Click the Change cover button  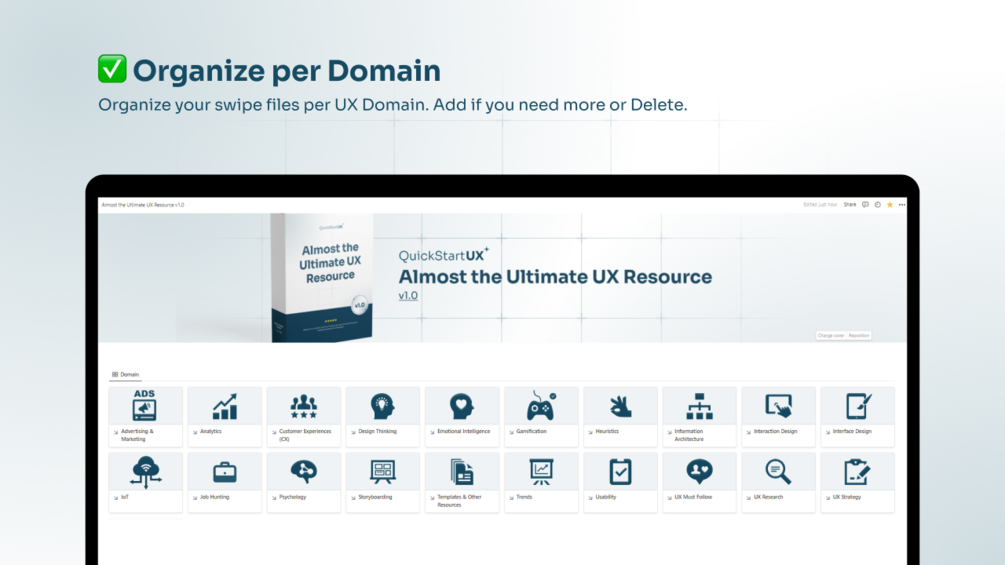pos(831,336)
